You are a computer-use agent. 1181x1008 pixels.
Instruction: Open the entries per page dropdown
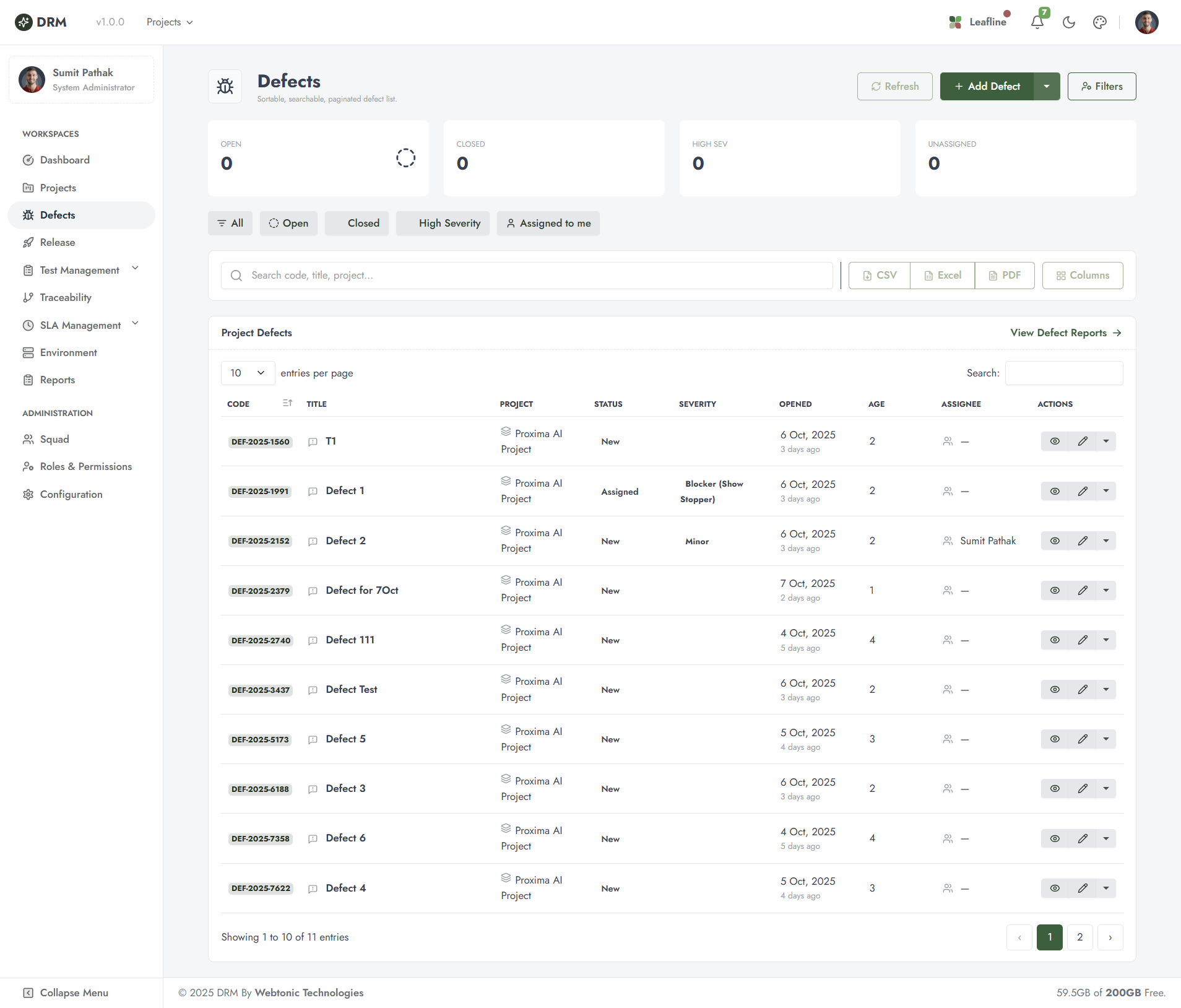tap(247, 373)
